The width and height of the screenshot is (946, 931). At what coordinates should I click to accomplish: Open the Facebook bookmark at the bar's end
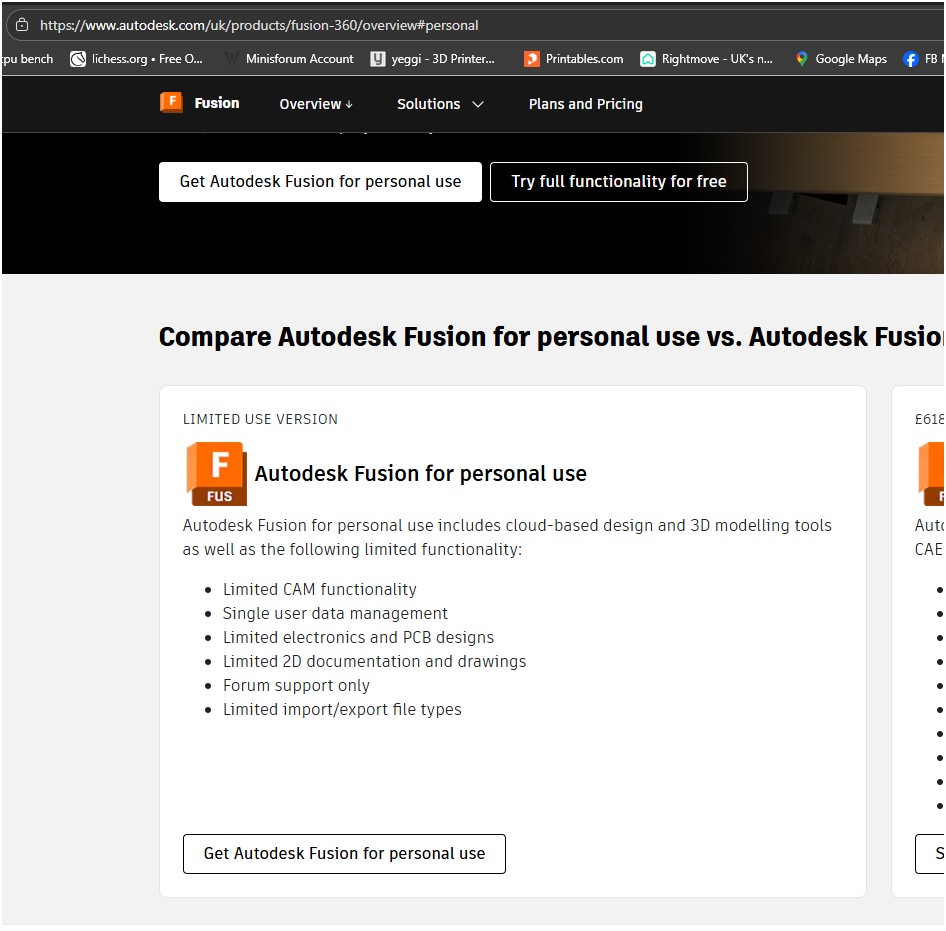[923, 59]
